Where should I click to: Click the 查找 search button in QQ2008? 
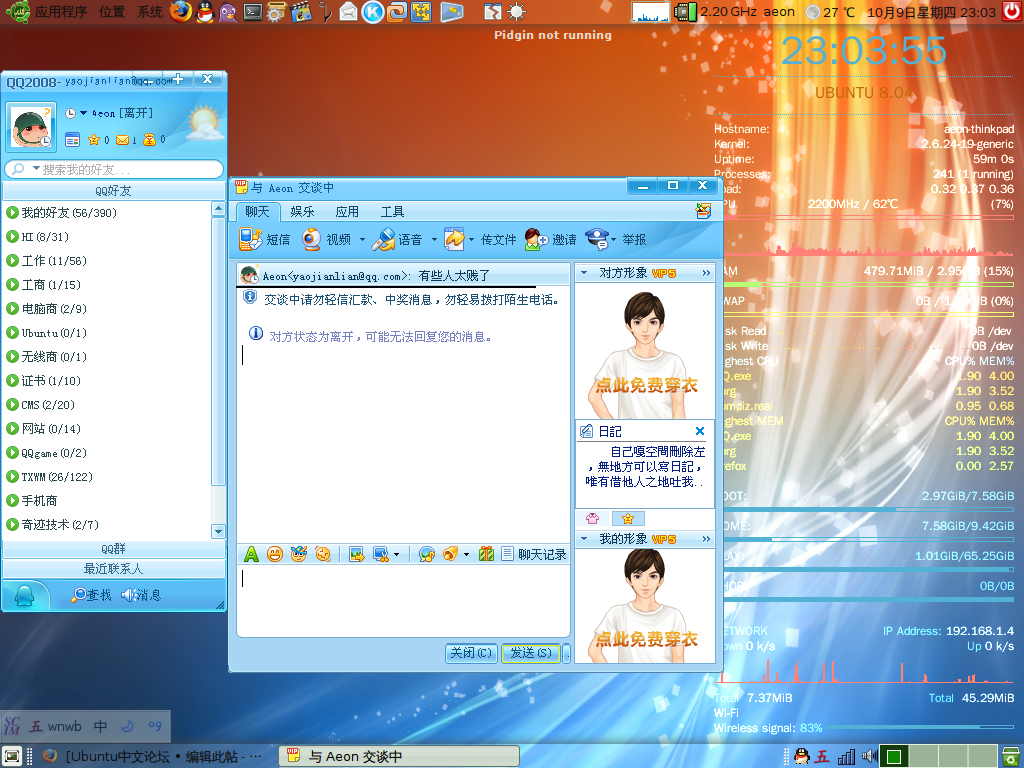click(91, 595)
